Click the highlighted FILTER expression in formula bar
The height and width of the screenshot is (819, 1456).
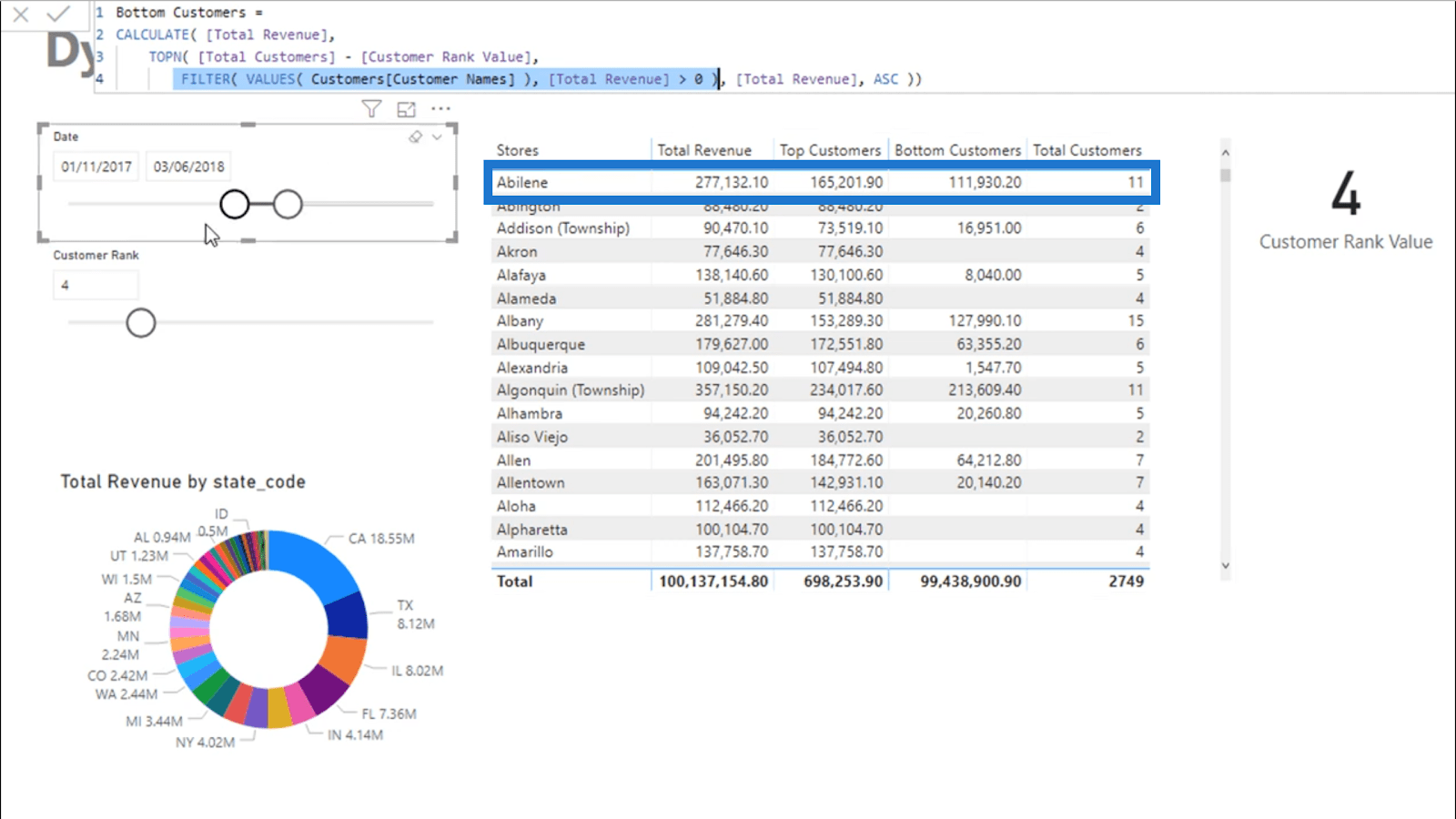pos(446,79)
